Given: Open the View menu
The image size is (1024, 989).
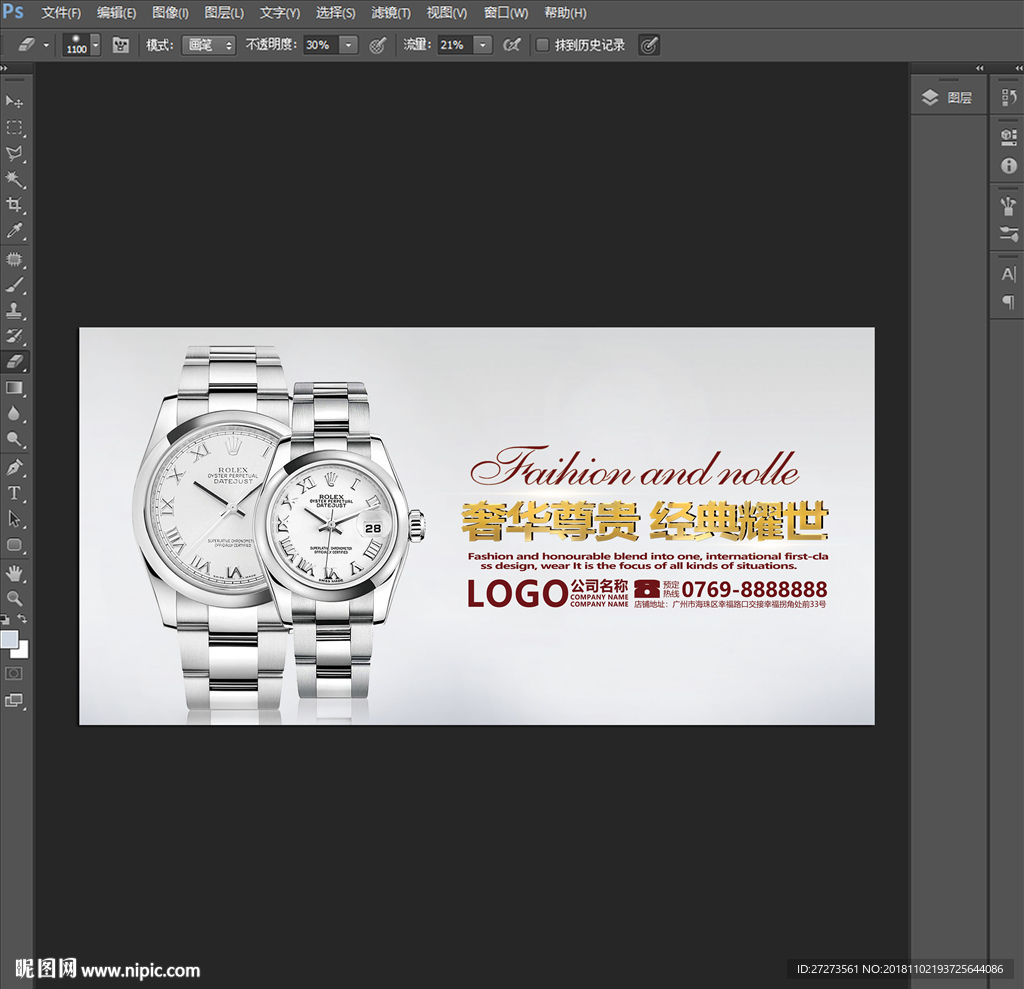Looking at the screenshot, I should pos(447,13).
